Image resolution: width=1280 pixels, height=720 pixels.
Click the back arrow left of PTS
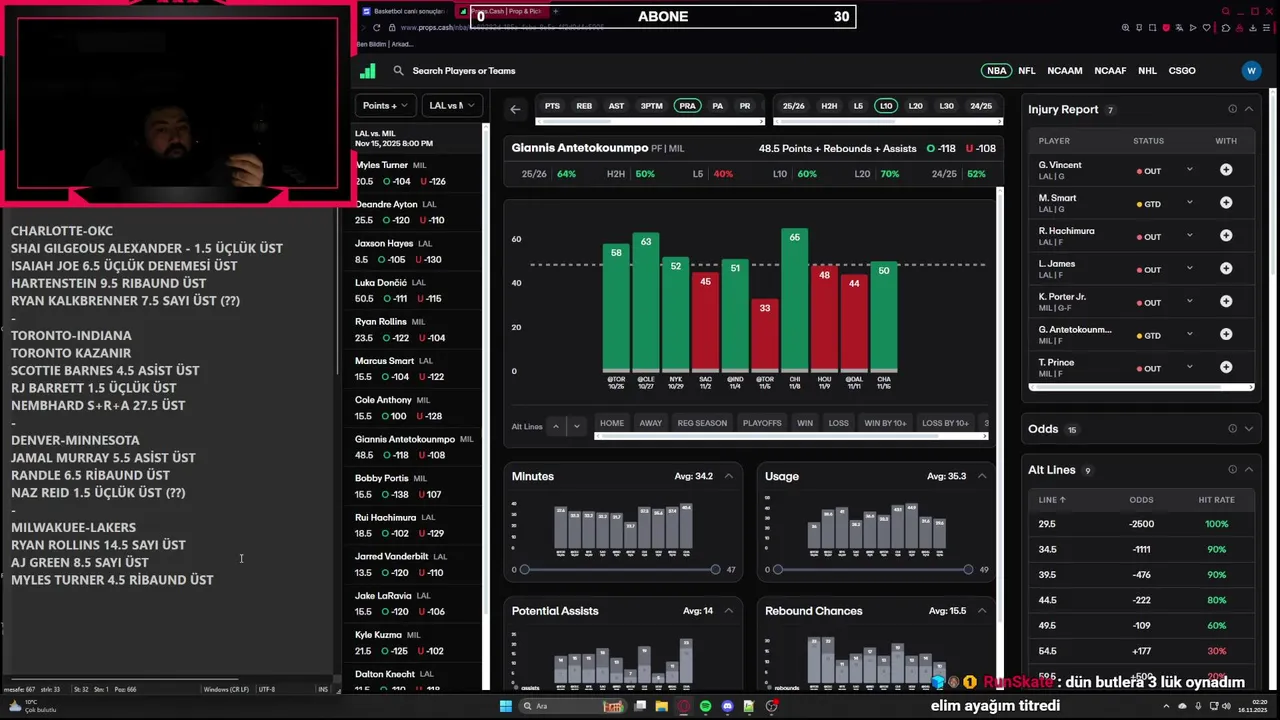coord(515,110)
